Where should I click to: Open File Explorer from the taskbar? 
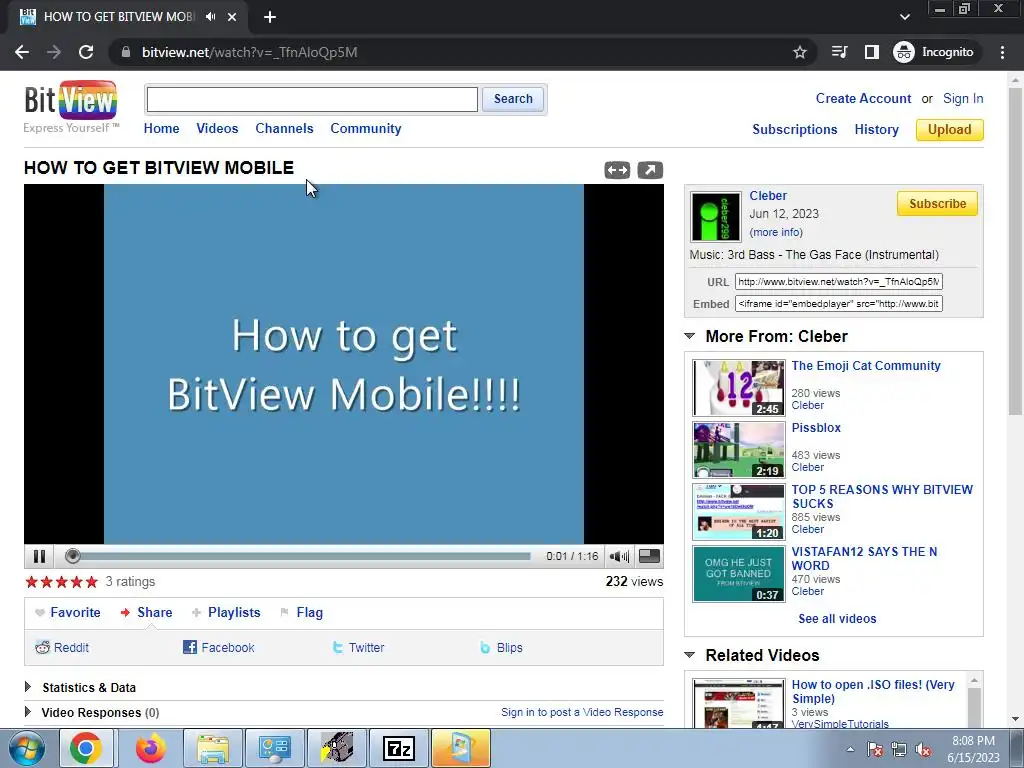pyautogui.click(x=213, y=748)
